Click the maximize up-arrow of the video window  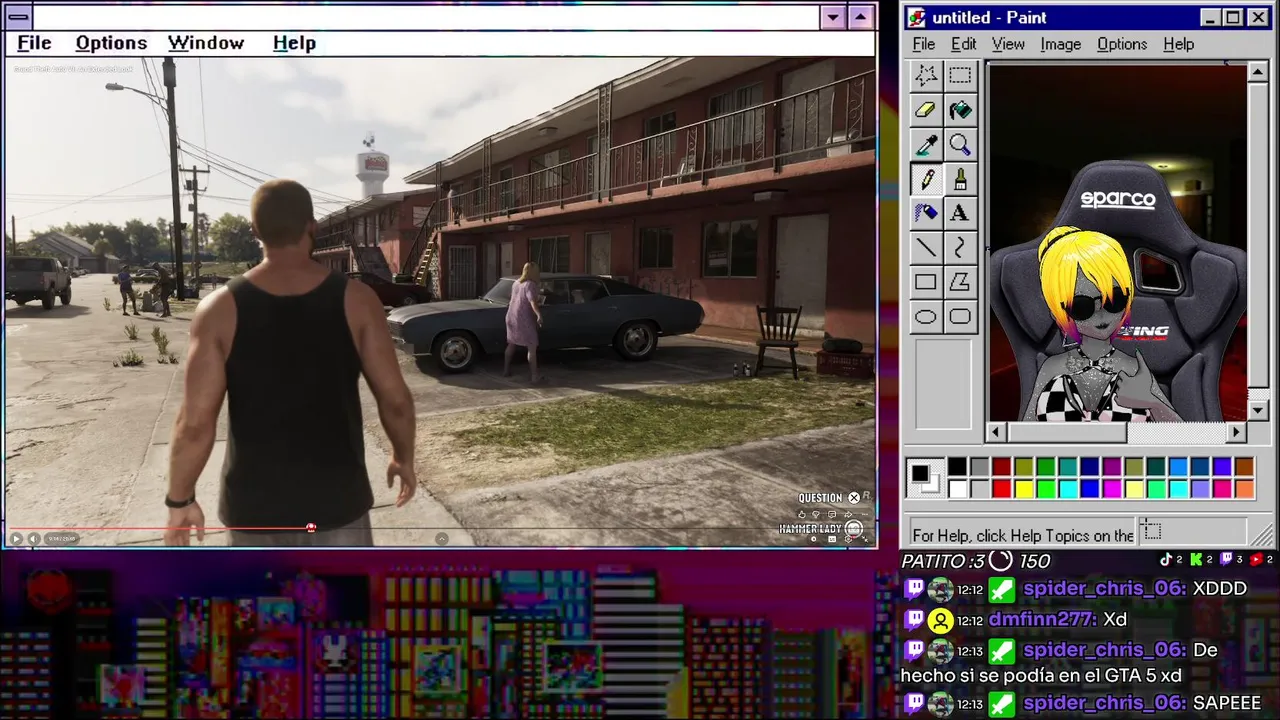click(861, 17)
